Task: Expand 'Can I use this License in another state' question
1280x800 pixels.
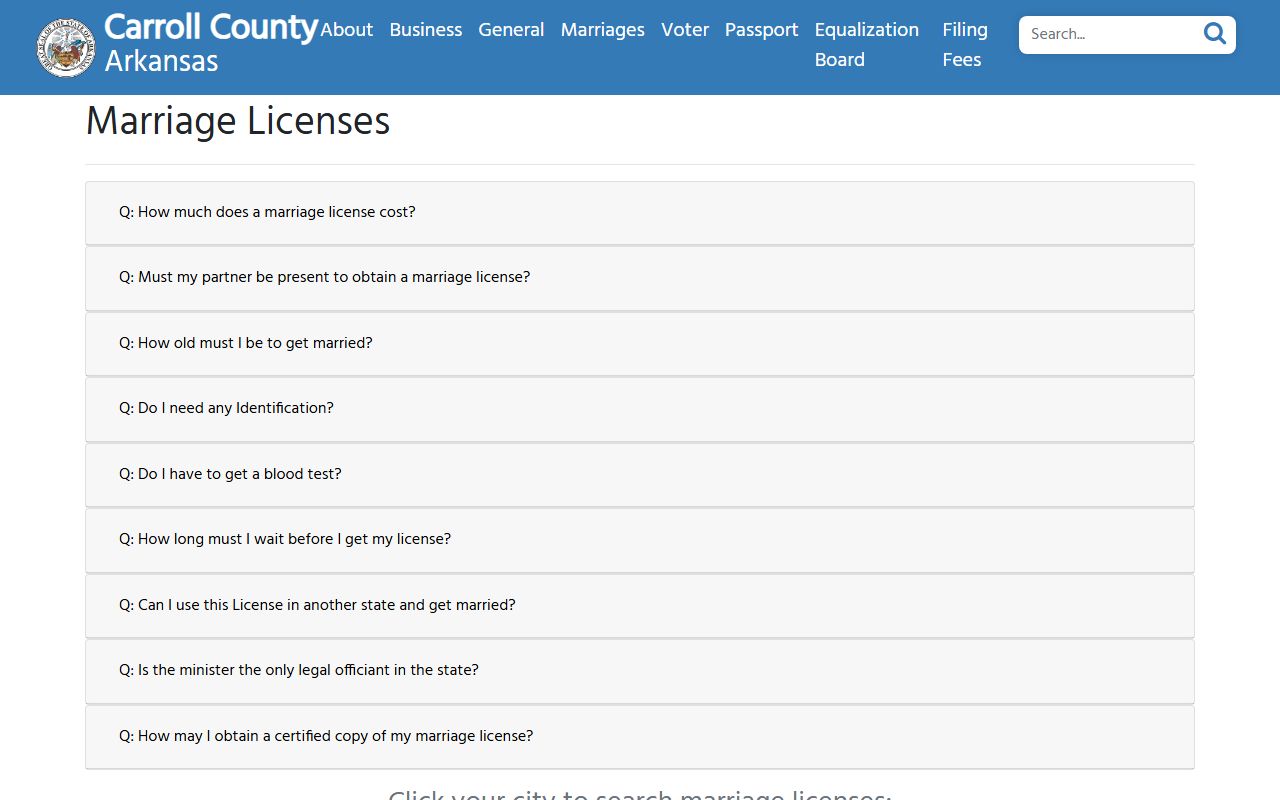Action: (x=640, y=606)
